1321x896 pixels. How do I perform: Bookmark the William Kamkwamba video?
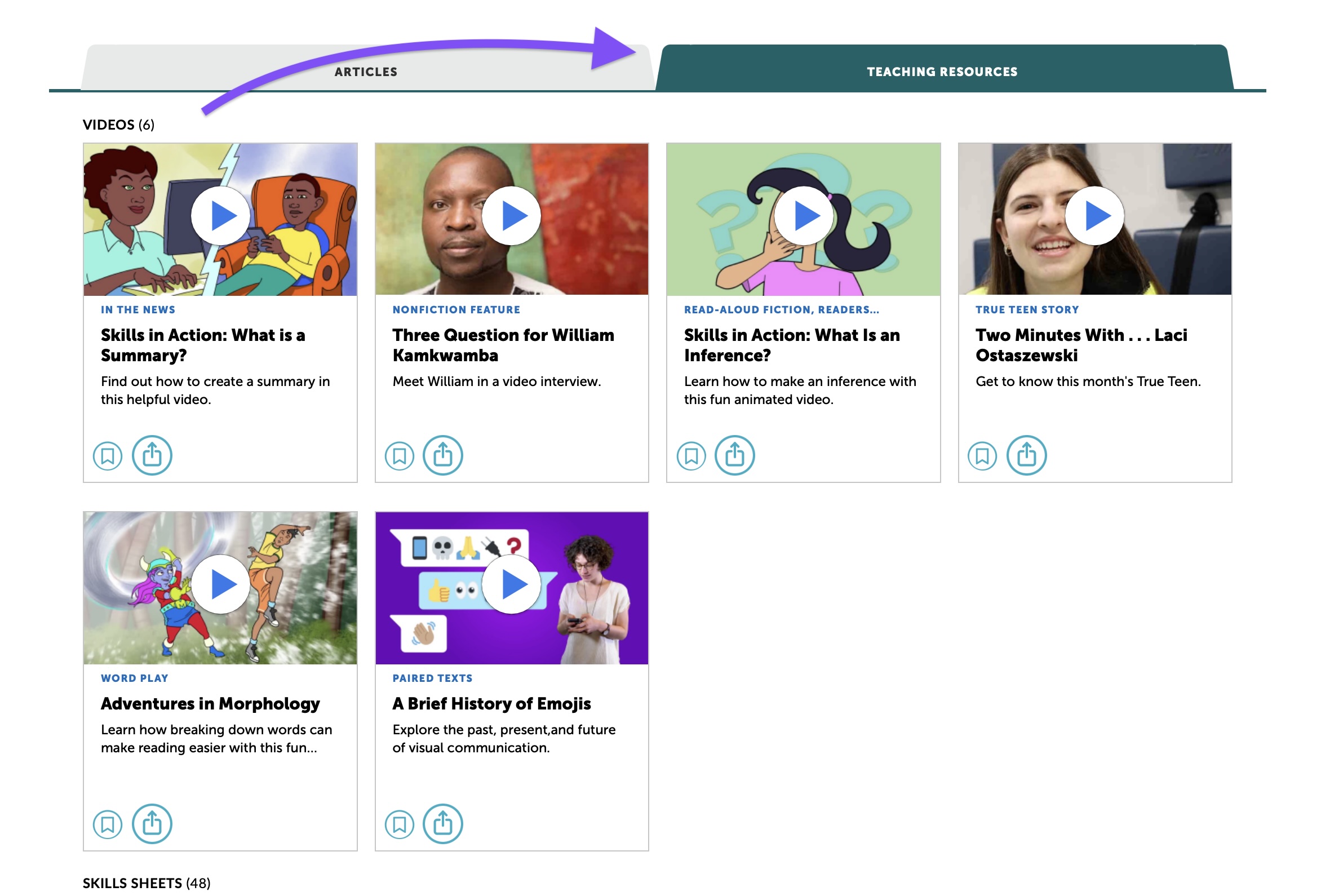(x=399, y=455)
